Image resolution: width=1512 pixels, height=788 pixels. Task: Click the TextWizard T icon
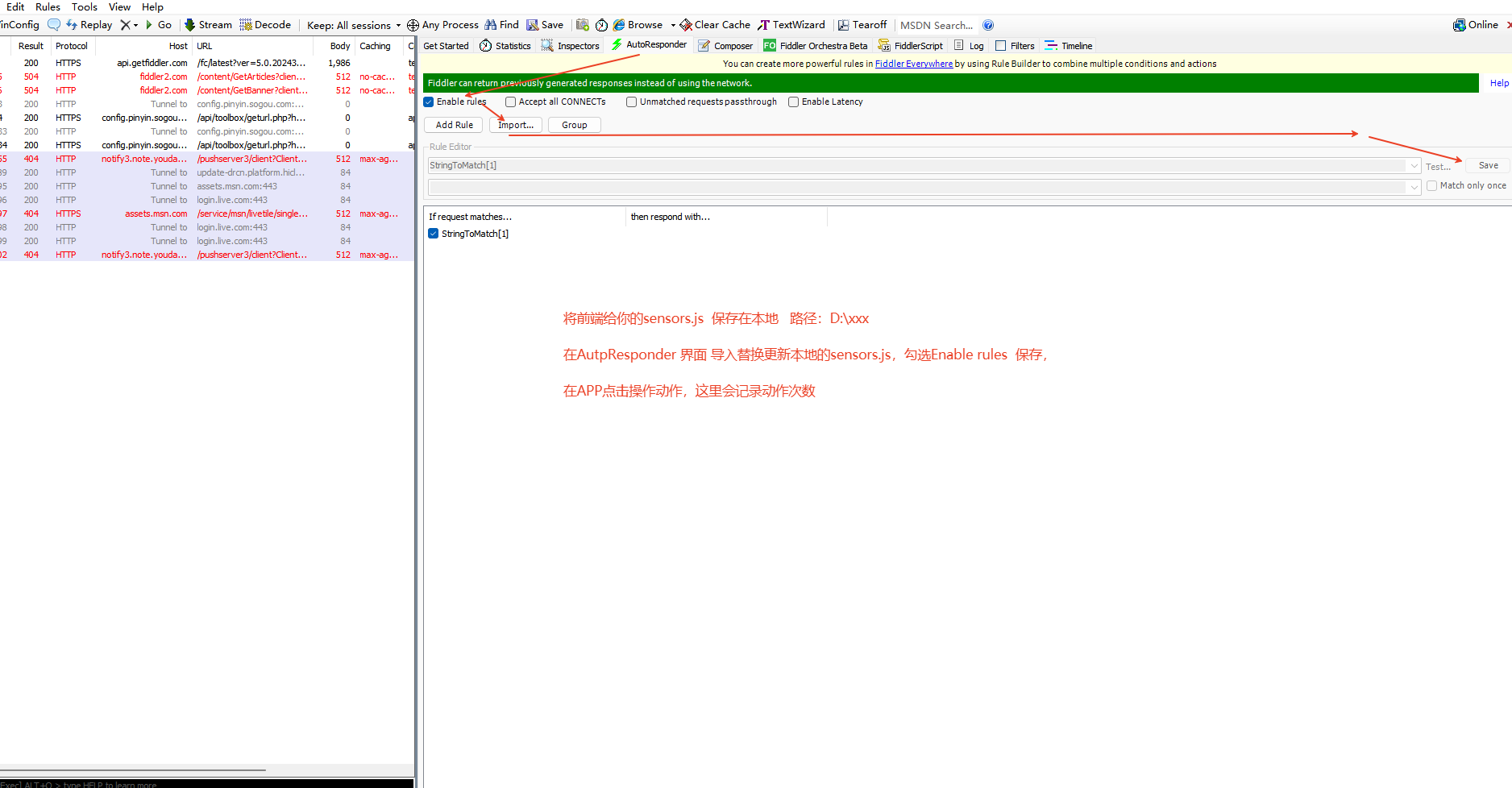pos(763,25)
